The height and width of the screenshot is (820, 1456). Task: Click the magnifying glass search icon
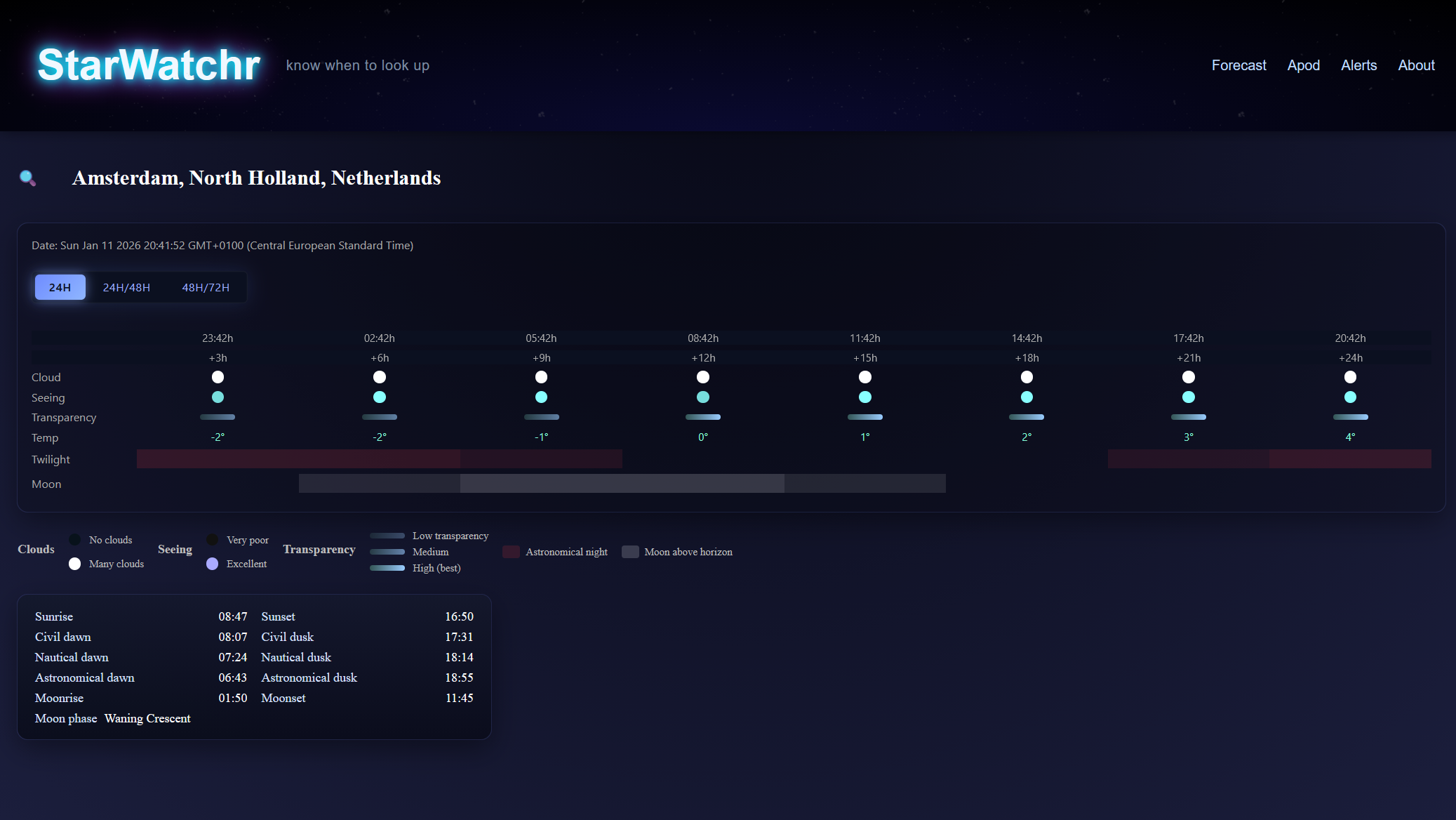click(27, 178)
